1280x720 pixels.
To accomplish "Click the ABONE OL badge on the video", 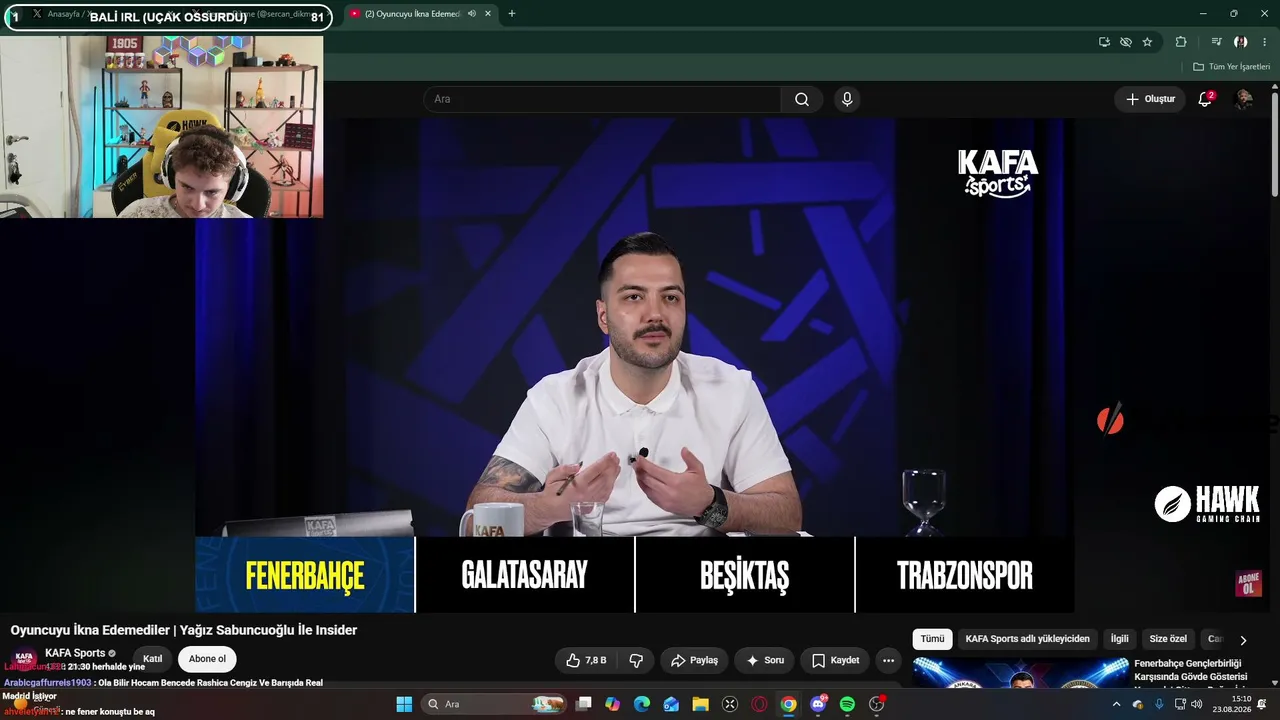I will [1248, 584].
